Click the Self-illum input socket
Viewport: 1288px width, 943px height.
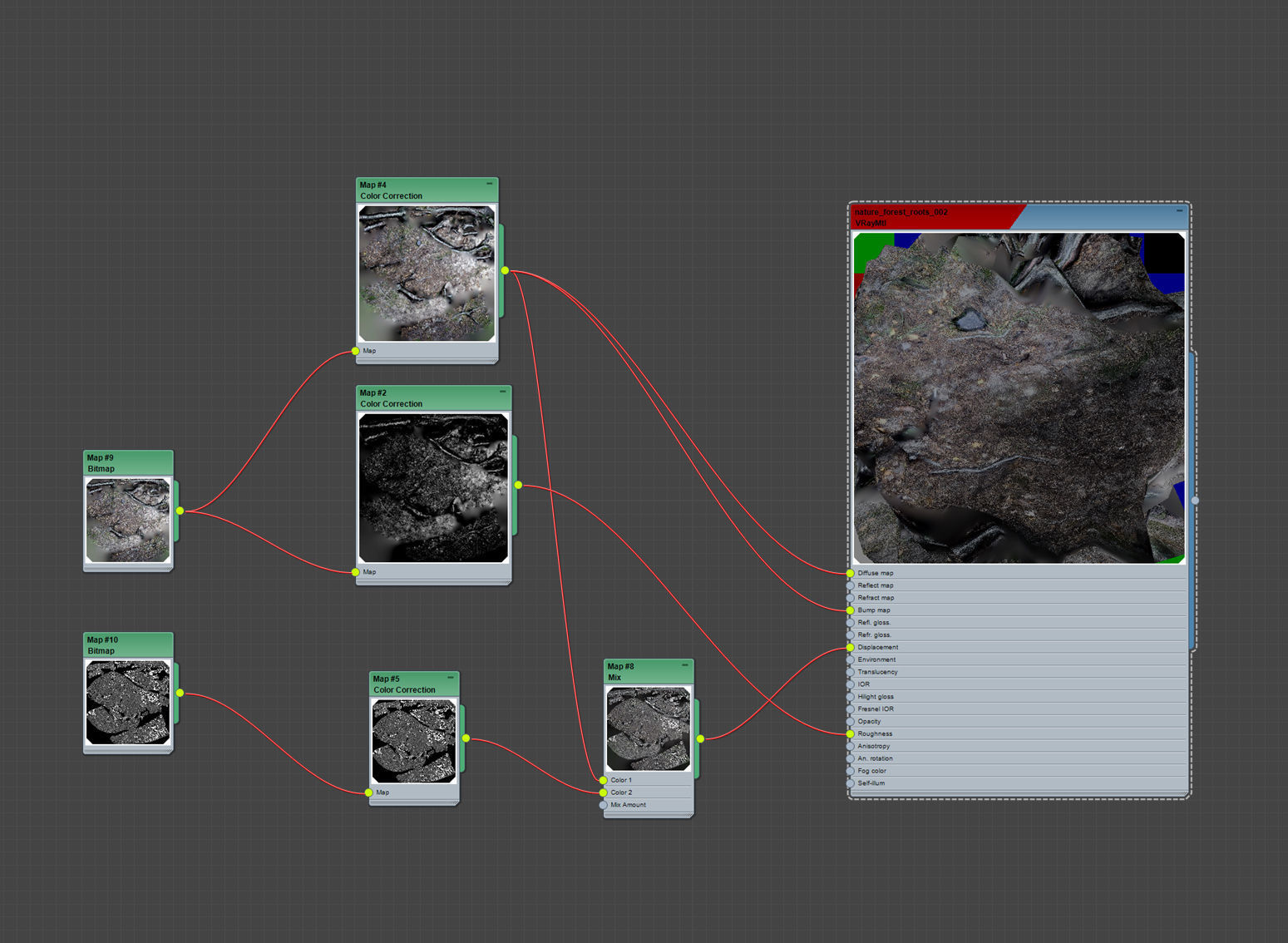851,783
